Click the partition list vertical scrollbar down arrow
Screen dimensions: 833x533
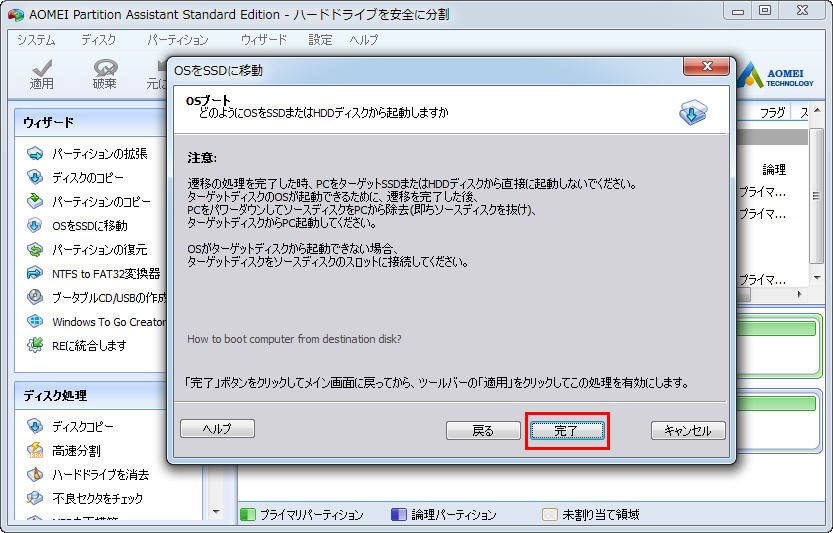point(817,277)
